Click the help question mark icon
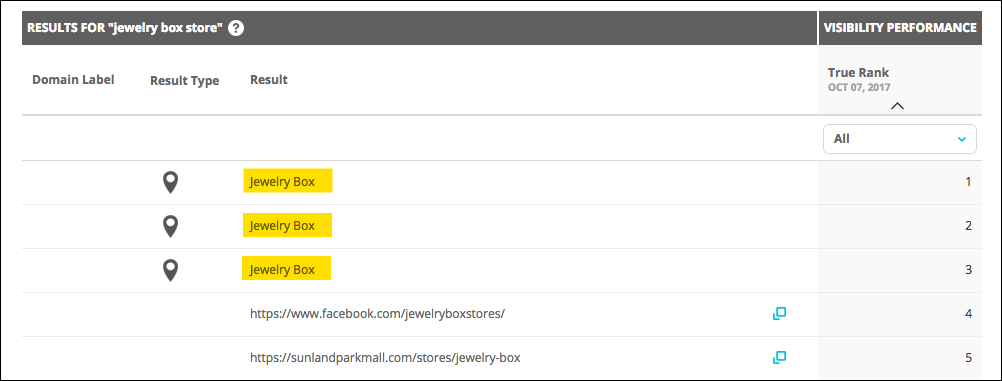Image resolution: width=1002 pixels, height=381 pixels. coord(236,28)
